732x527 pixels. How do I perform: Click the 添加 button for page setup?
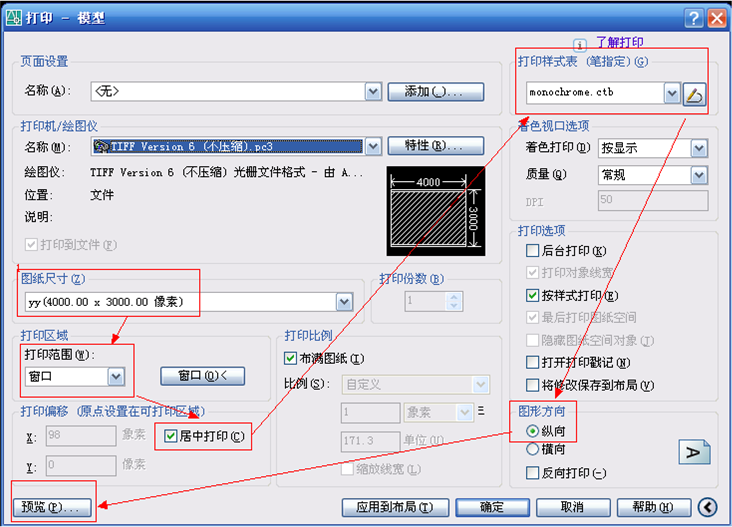[x=436, y=92]
